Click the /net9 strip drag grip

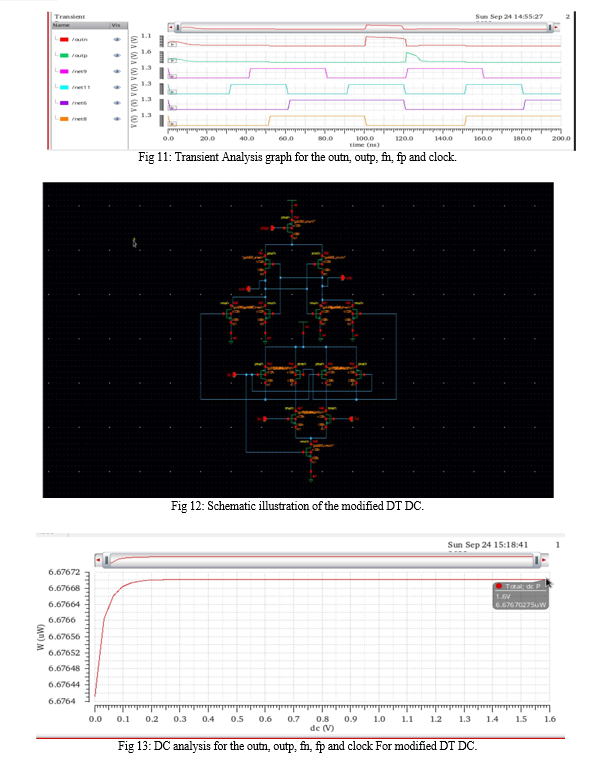tap(162, 74)
